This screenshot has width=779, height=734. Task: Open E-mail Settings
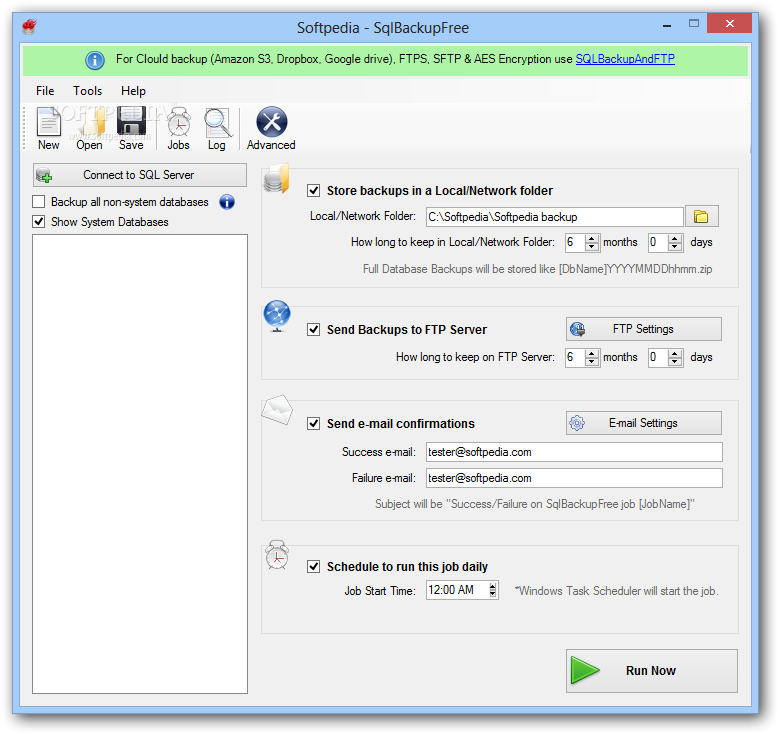click(644, 423)
